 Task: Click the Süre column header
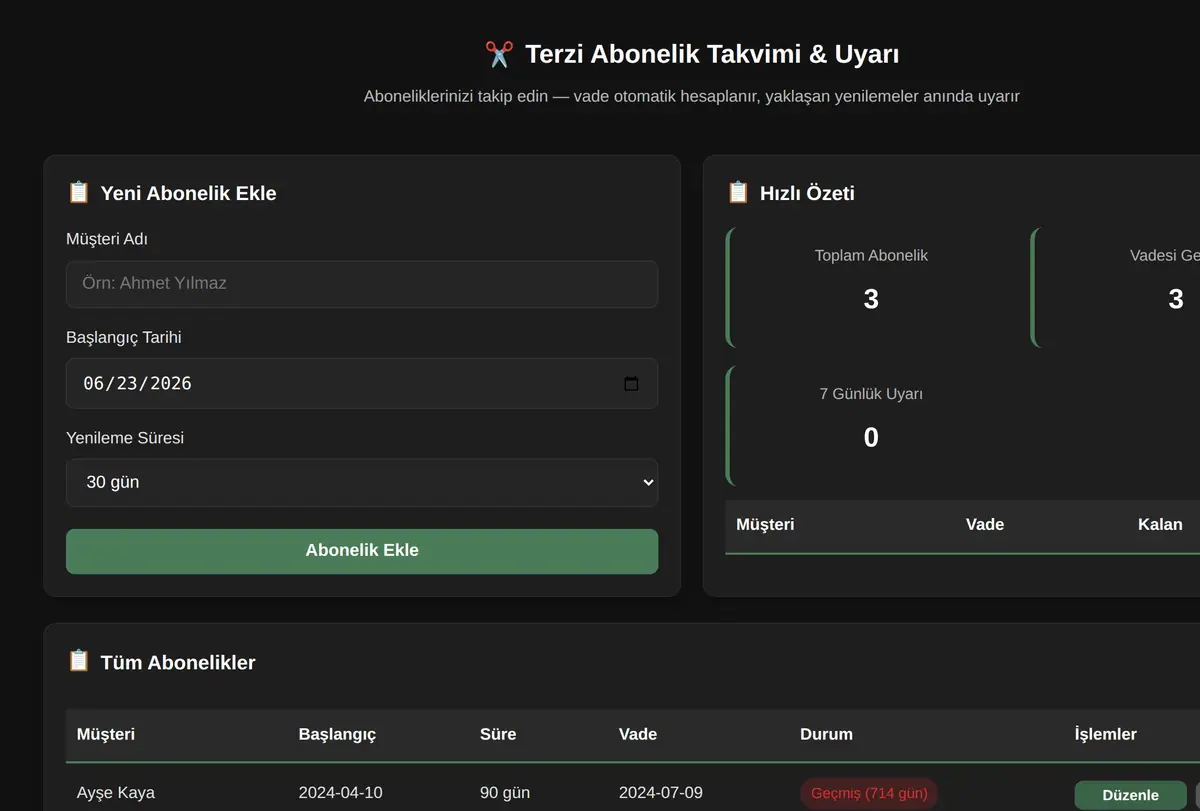(x=498, y=734)
